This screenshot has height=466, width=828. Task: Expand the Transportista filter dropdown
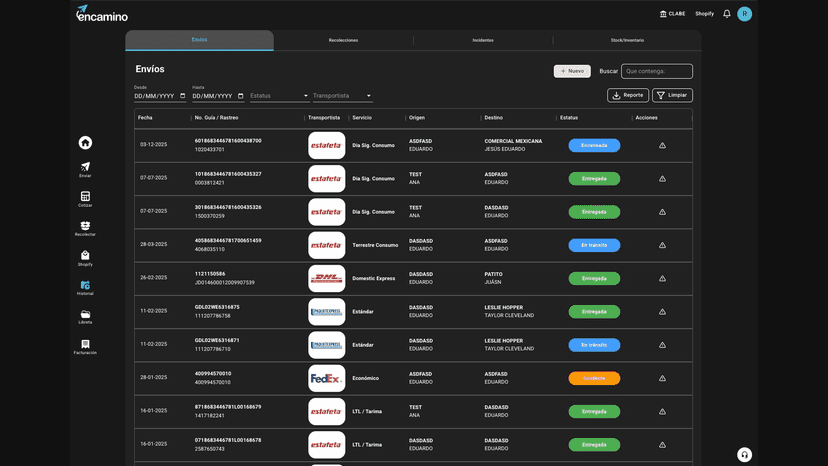point(342,96)
